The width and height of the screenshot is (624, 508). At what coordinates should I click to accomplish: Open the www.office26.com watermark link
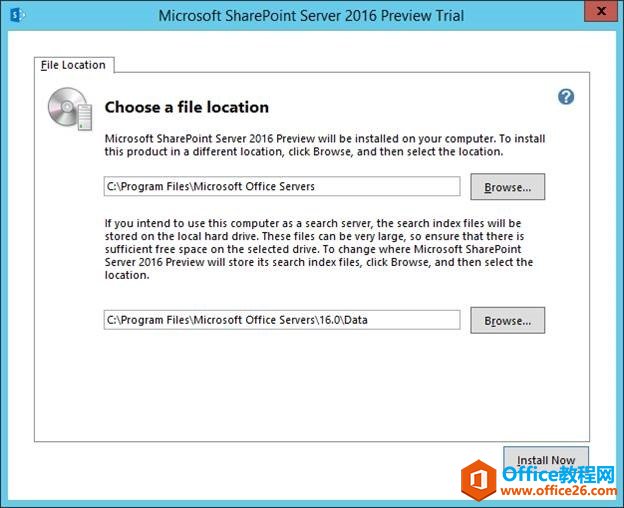(x=558, y=490)
